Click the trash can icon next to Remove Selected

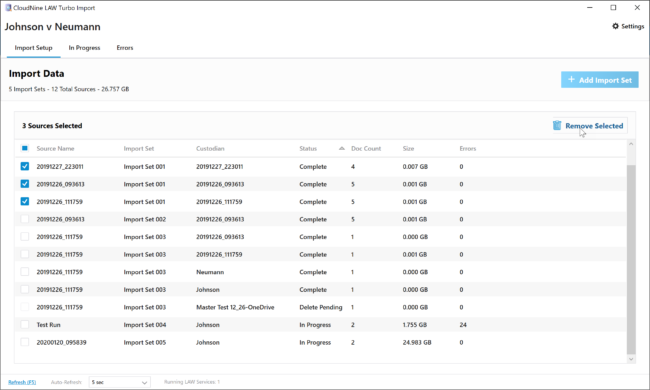(557, 125)
